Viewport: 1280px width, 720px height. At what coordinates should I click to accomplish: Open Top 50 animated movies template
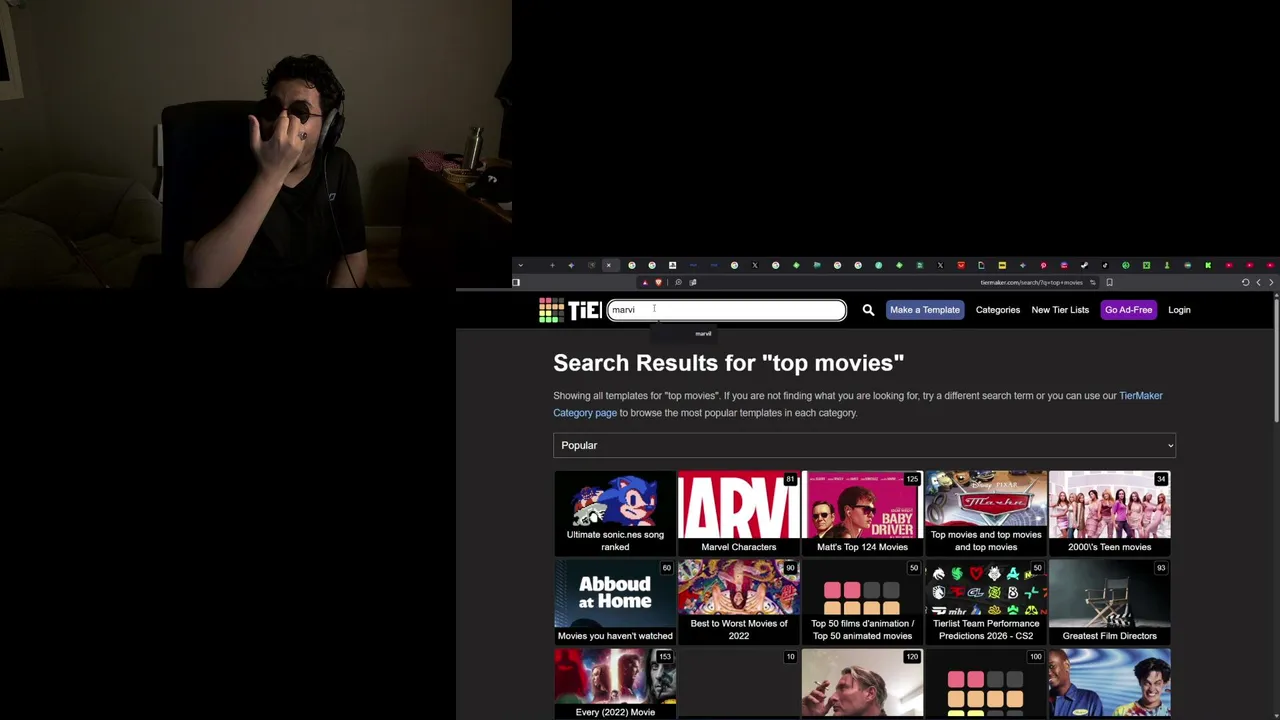[x=862, y=602]
